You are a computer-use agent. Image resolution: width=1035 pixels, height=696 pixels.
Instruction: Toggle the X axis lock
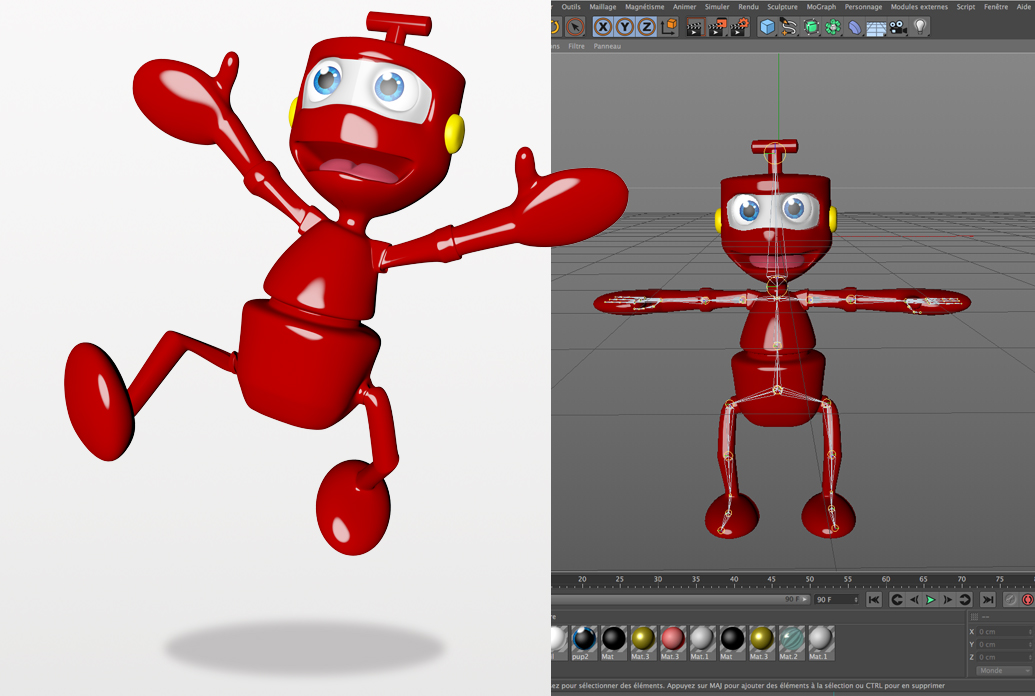[603, 27]
